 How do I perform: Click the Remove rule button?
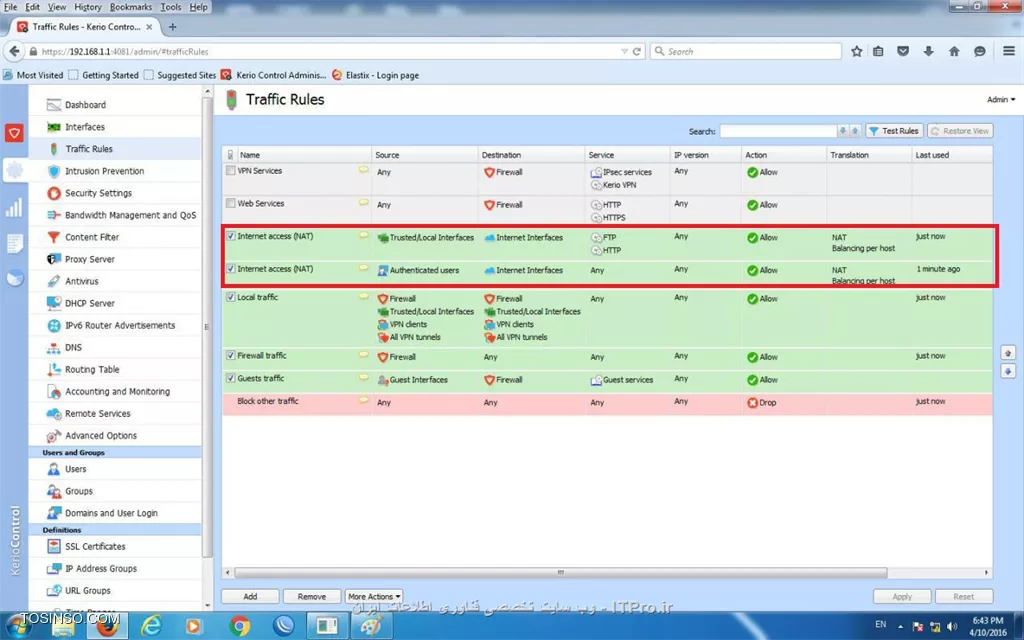pyautogui.click(x=312, y=596)
